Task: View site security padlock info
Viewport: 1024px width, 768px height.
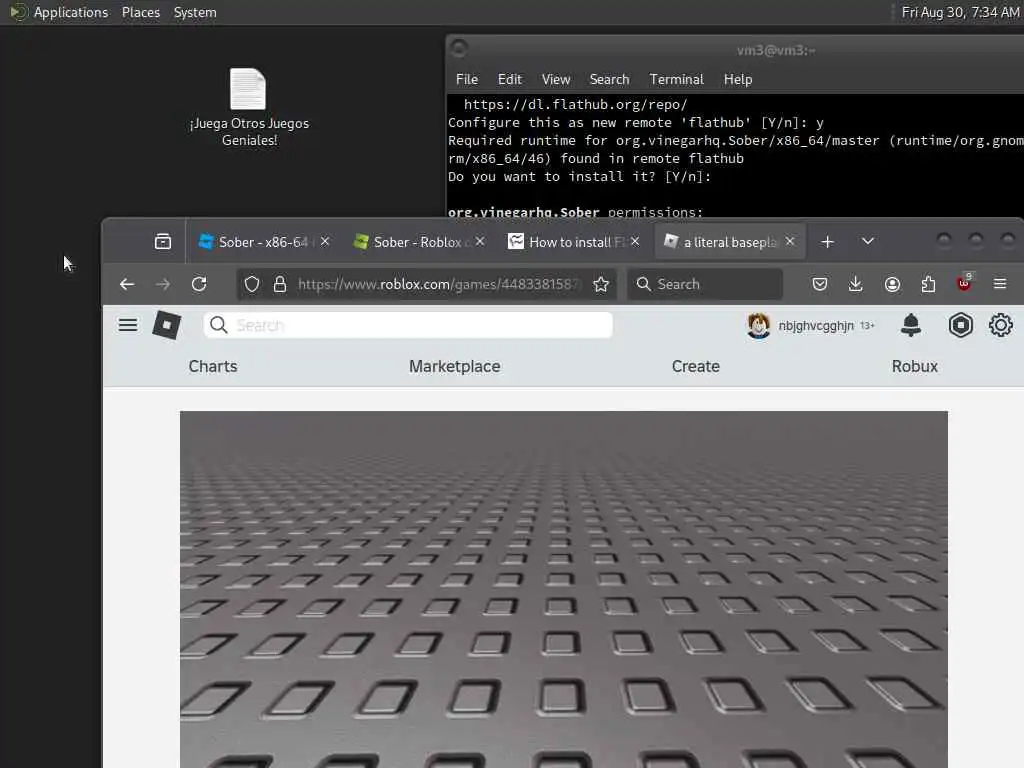Action: pyautogui.click(x=280, y=284)
